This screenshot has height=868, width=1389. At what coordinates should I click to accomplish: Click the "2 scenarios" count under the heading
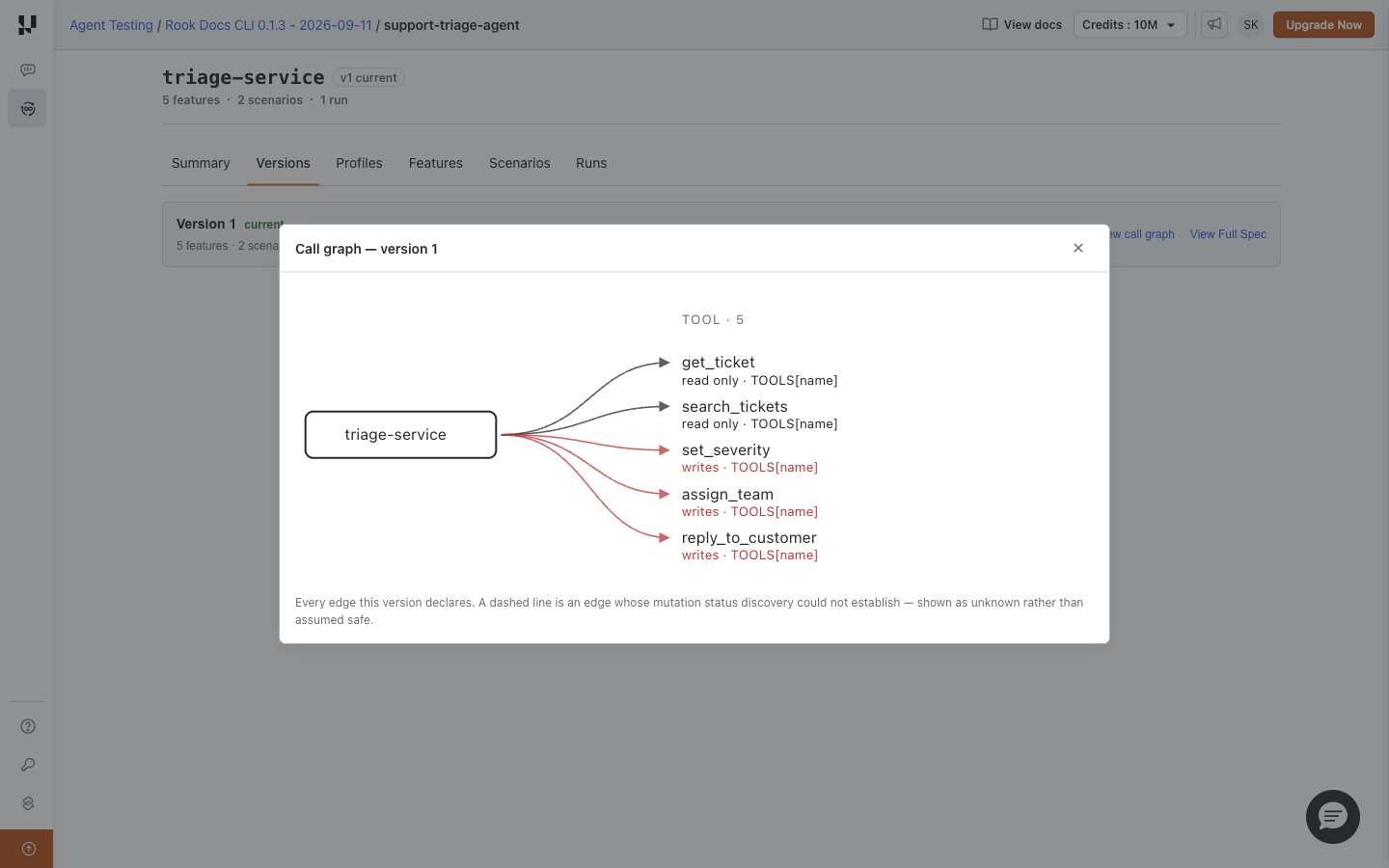[x=270, y=100]
